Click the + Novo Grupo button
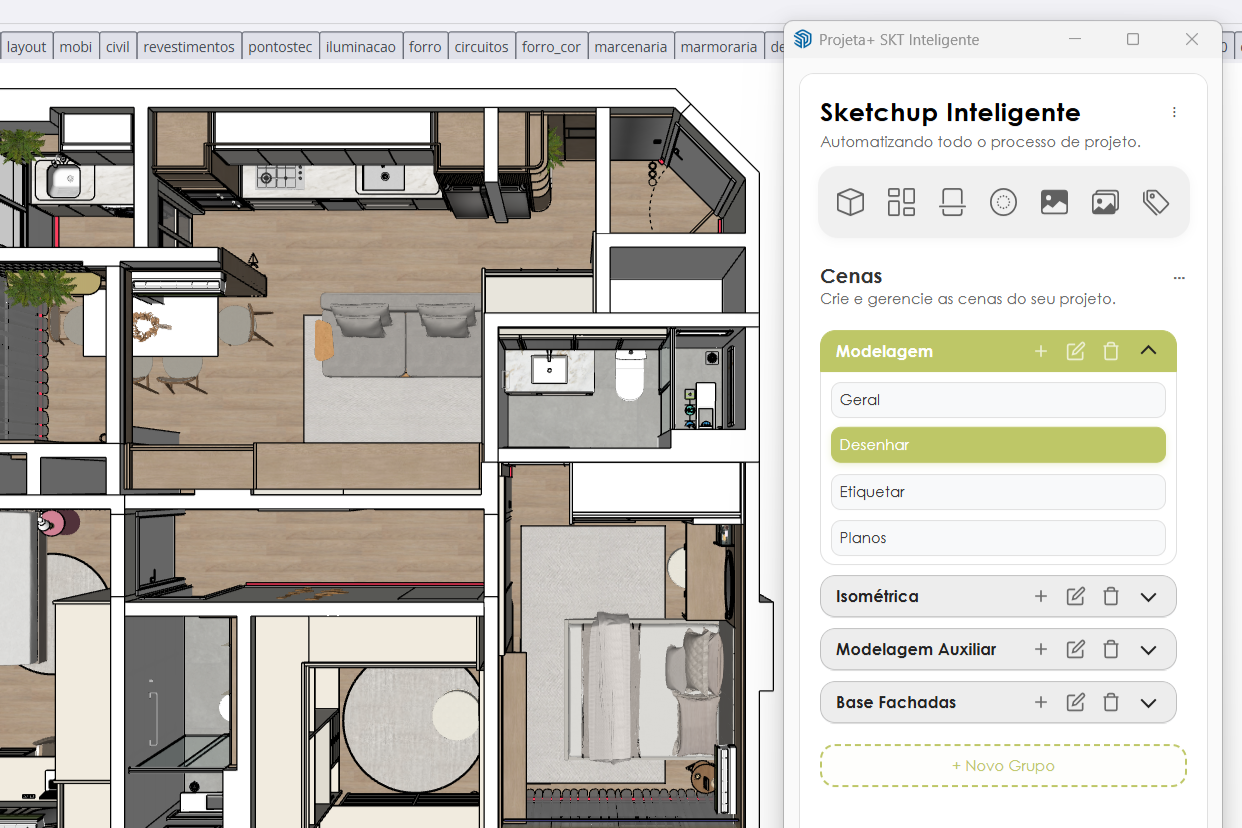Viewport: 1242px width, 828px height. point(1003,765)
